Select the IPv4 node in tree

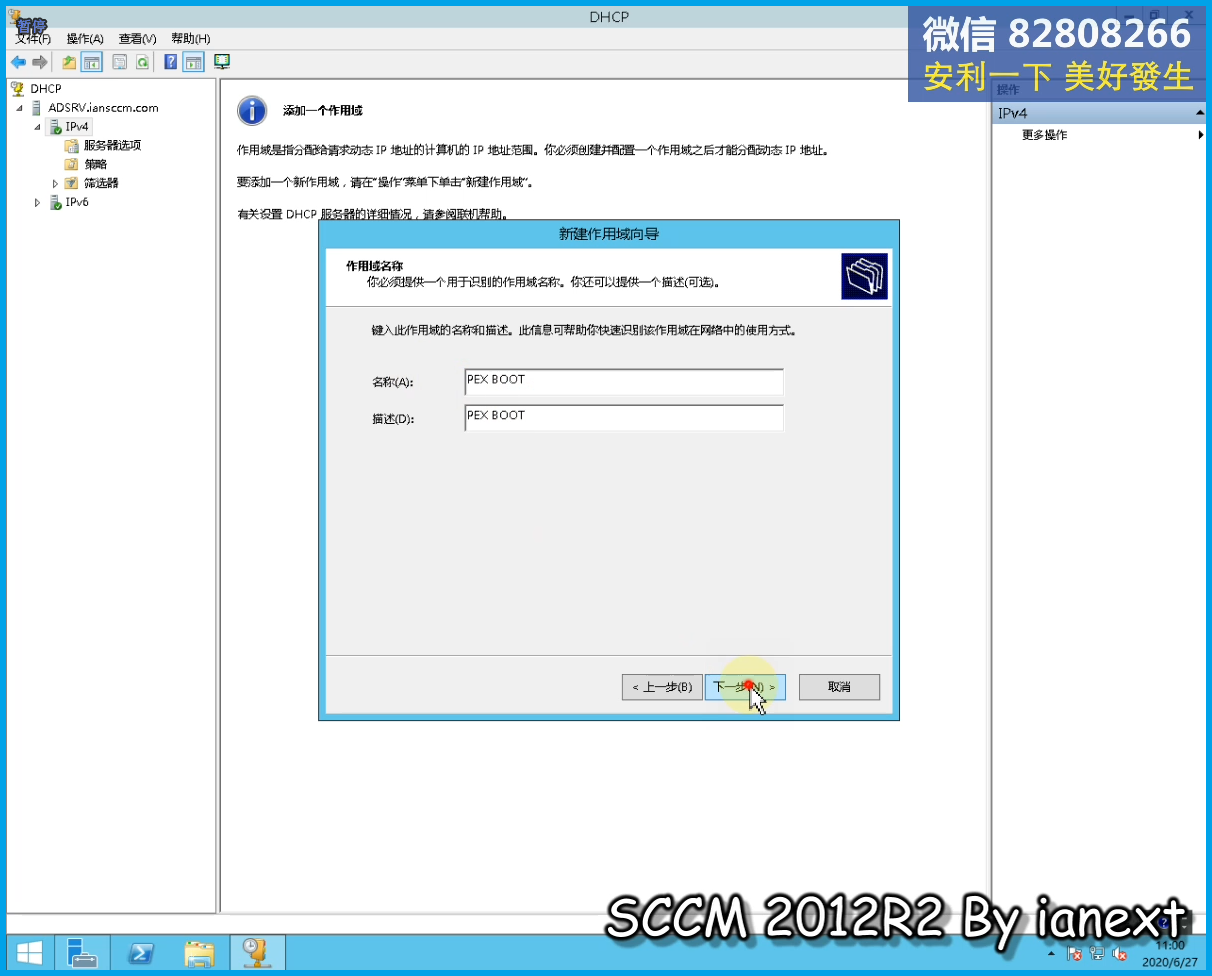click(77, 127)
